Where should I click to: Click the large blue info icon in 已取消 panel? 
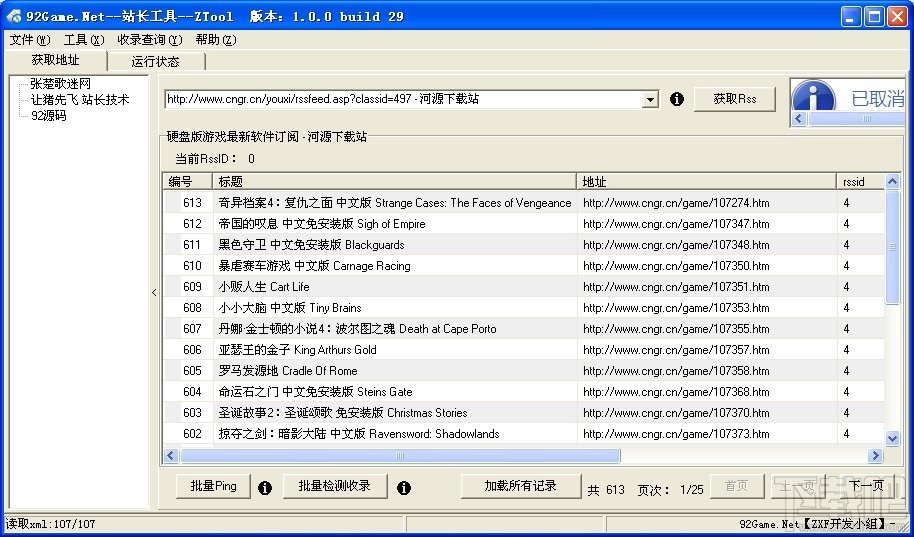tap(814, 96)
